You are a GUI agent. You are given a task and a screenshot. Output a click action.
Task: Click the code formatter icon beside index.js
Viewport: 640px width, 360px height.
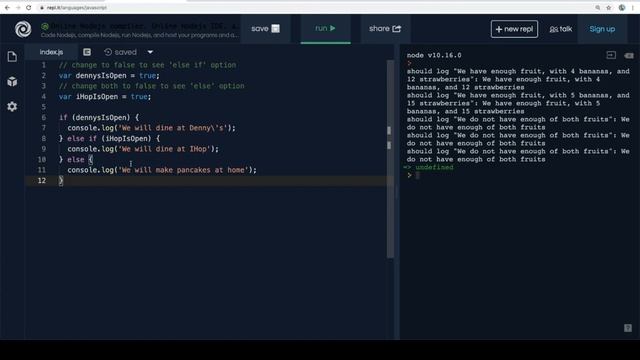(x=87, y=52)
